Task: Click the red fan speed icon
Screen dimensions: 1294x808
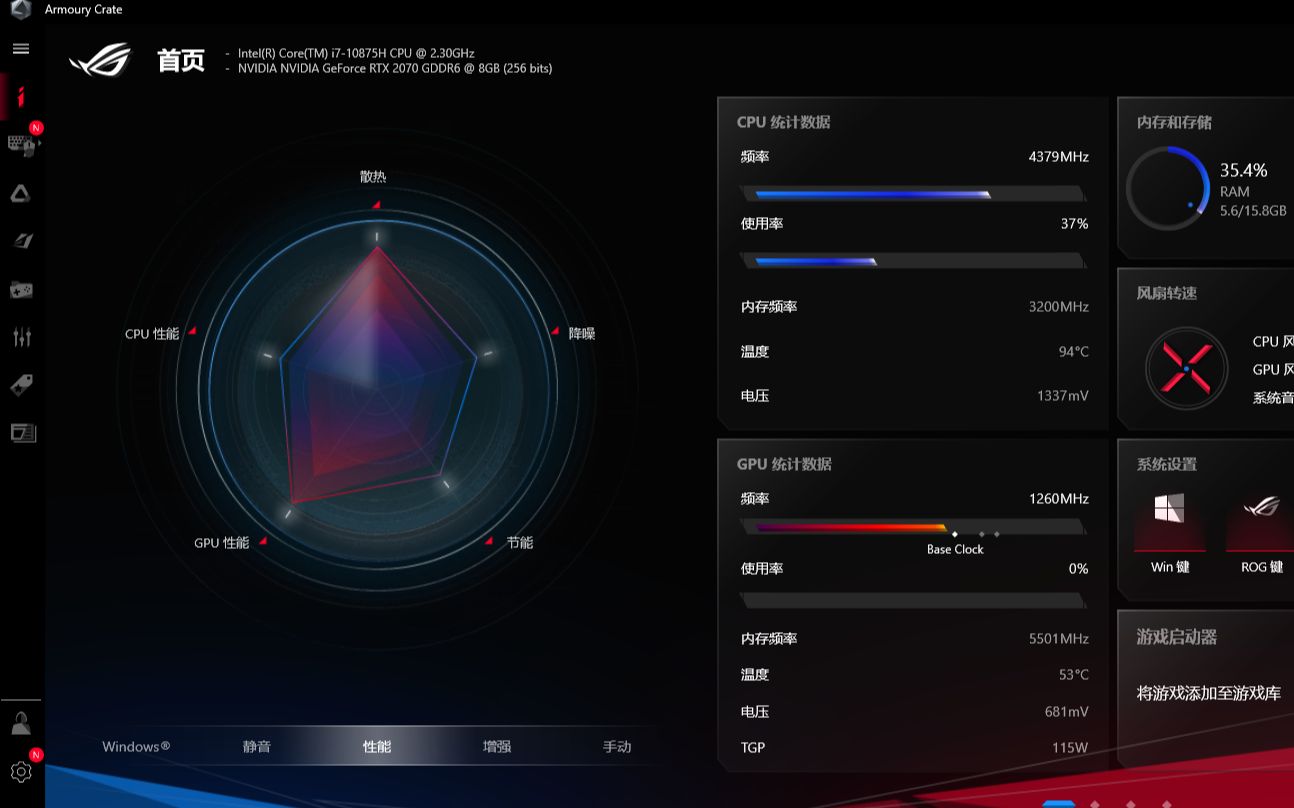Action: (x=1186, y=368)
